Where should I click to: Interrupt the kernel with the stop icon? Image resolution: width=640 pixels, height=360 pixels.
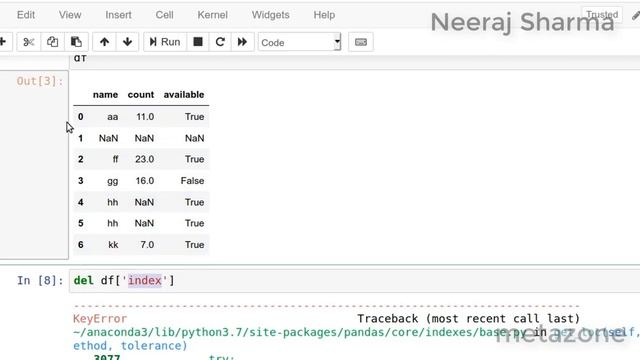pyautogui.click(x=198, y=42)
